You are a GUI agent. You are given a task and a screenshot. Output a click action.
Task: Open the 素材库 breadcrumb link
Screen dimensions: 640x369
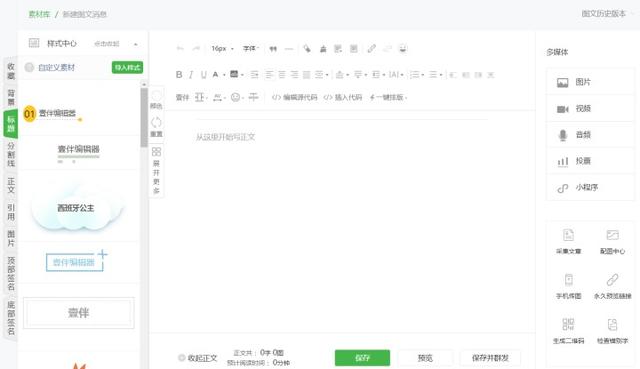point(39,14)
